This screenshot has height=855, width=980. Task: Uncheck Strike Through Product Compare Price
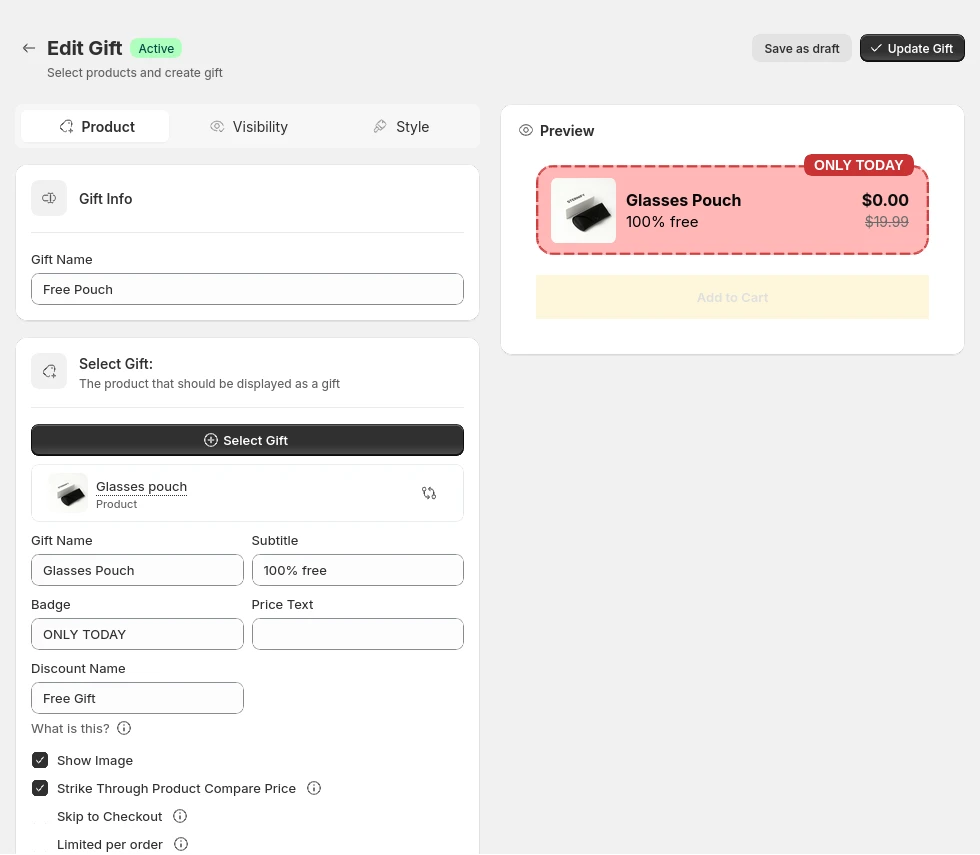point(40,788)
